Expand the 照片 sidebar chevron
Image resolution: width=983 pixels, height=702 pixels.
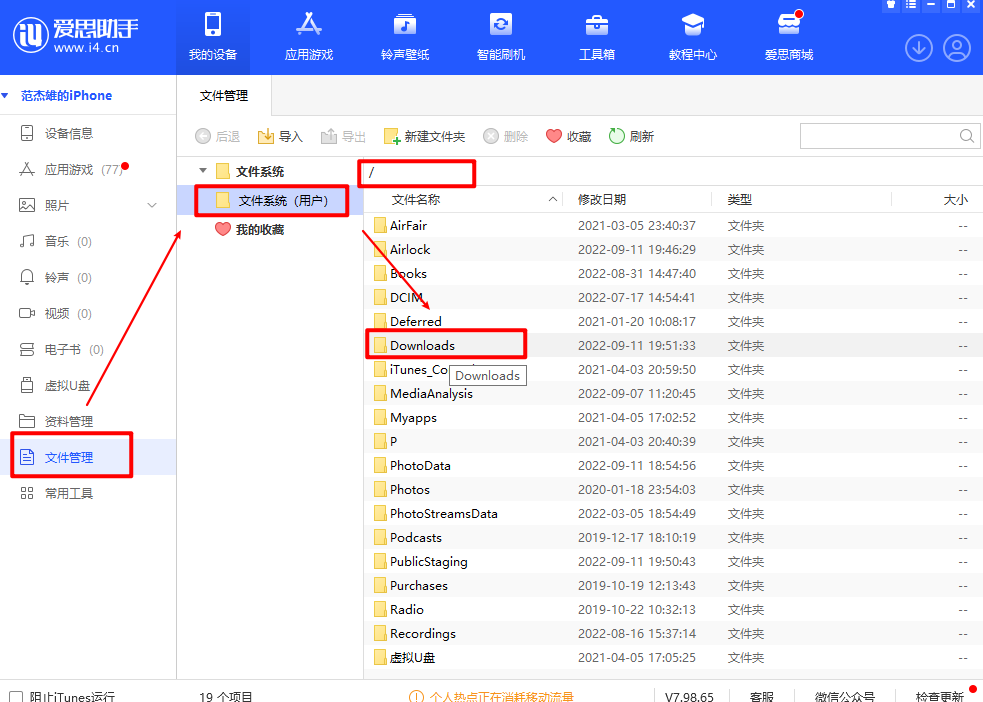[x=152, y=206]
